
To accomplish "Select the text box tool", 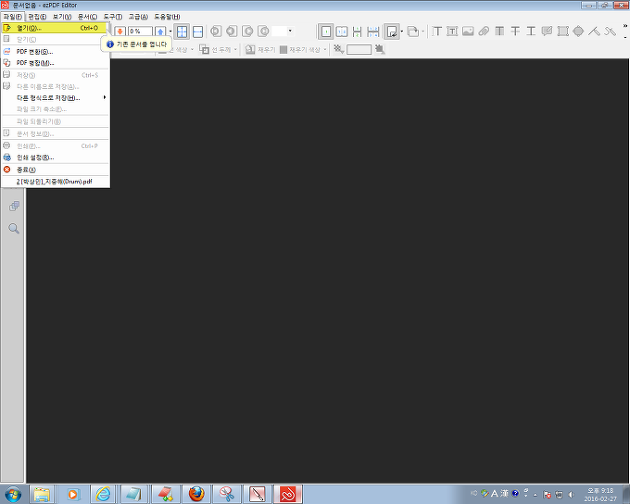I will pyautogui.click(x=452, y=31).
